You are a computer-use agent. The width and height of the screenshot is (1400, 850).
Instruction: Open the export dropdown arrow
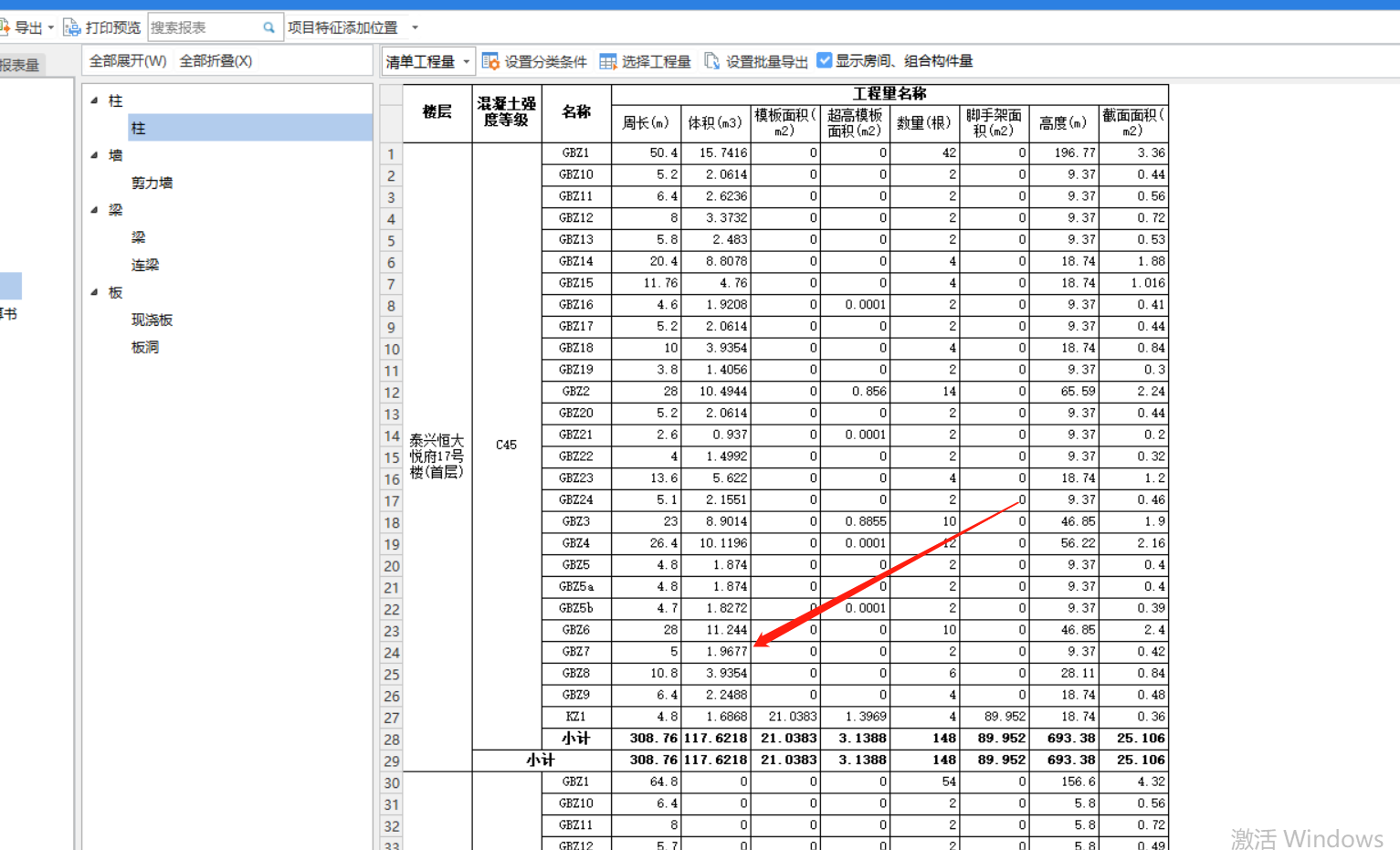pyautogui.click(x=51, y=27)
